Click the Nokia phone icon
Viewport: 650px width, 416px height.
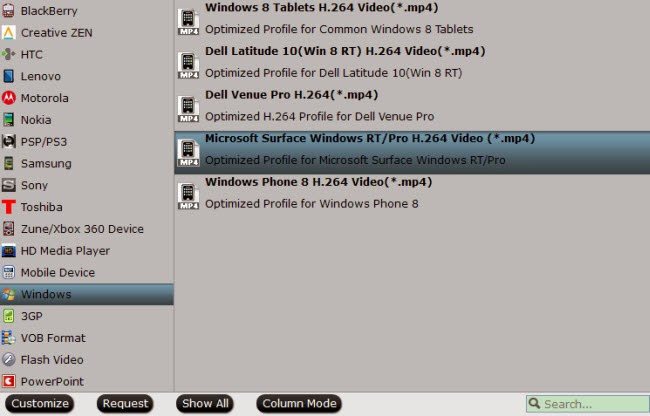(8, 120)
